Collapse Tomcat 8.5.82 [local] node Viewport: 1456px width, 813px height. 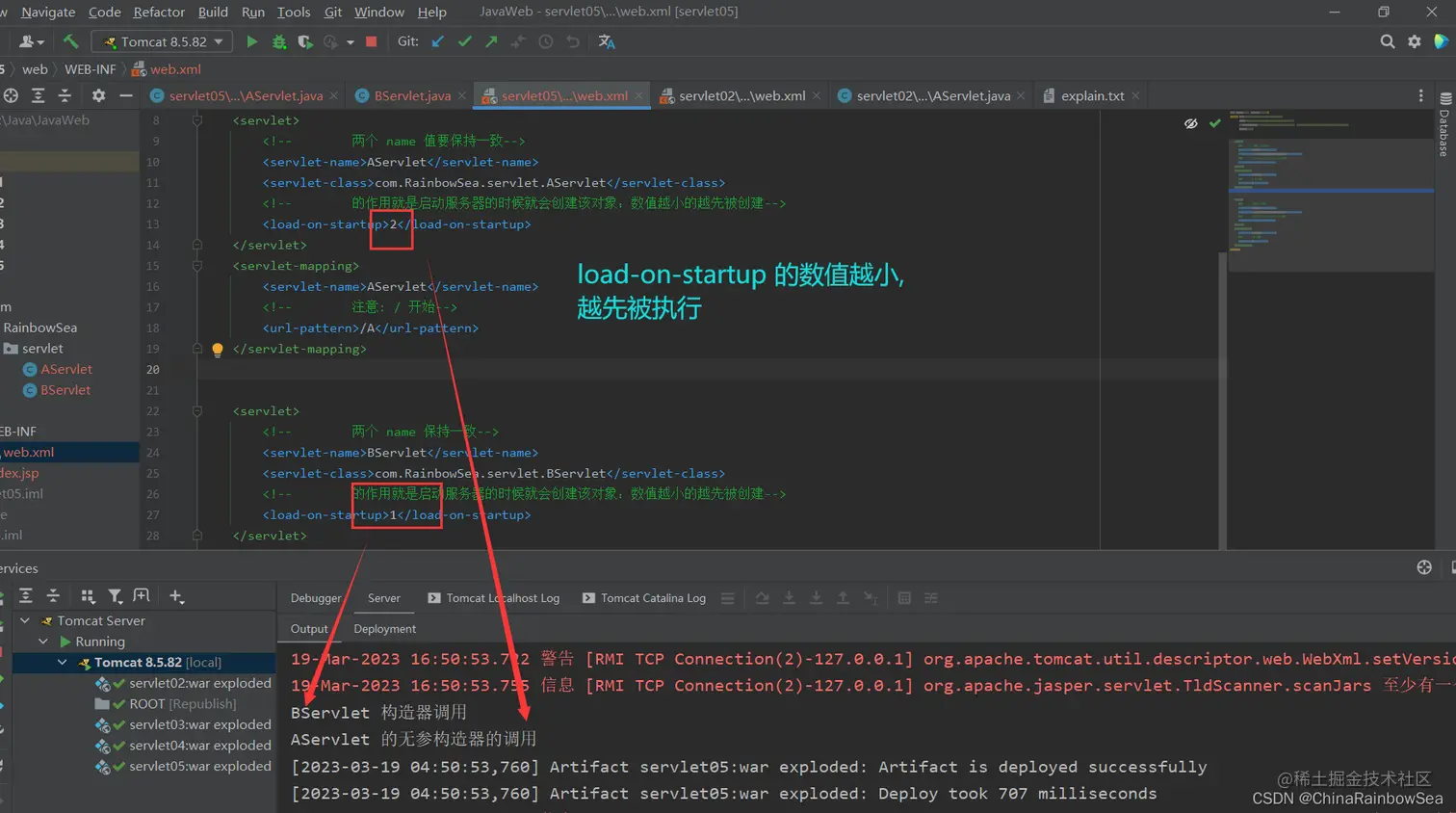click(x=63, y=662)
